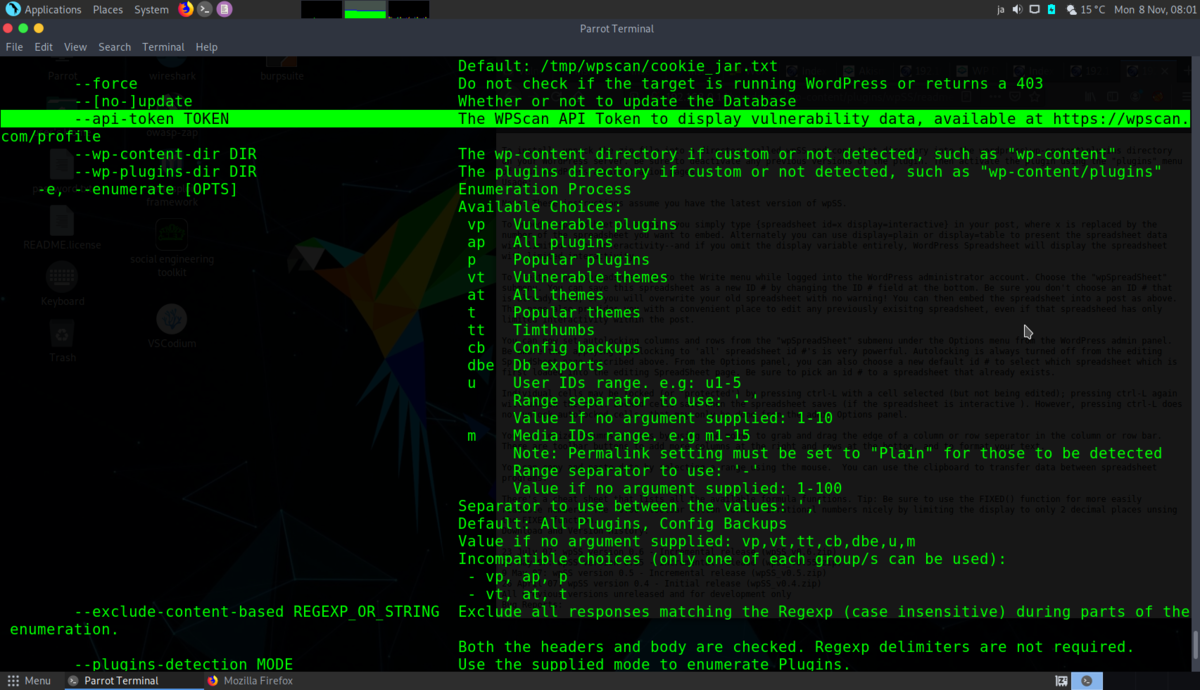
Task: Launch Firefox from the top panel
Action: [186, 9]
